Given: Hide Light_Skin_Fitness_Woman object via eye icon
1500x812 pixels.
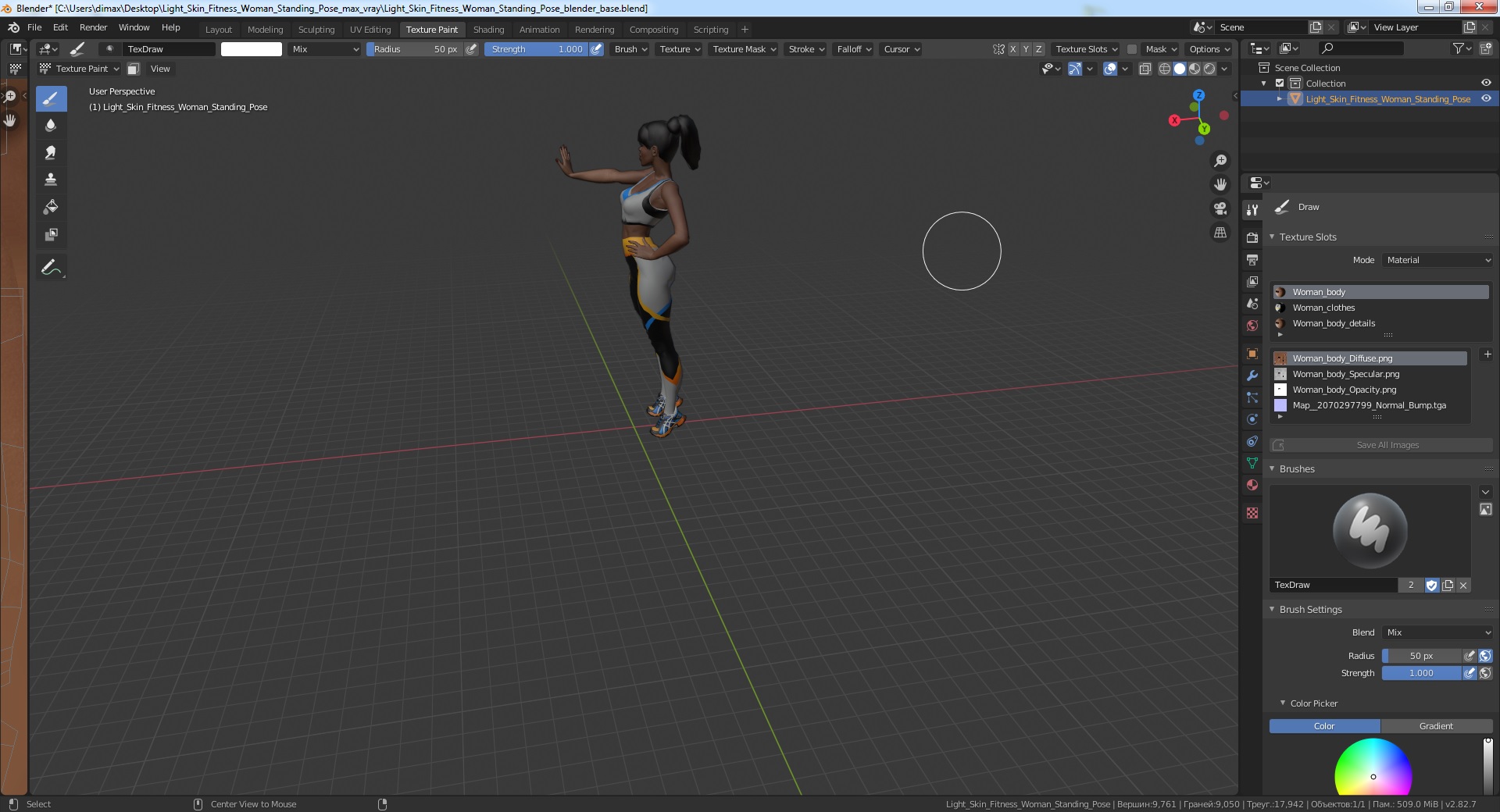Looking at the screenshot, I should [1486, 99].
